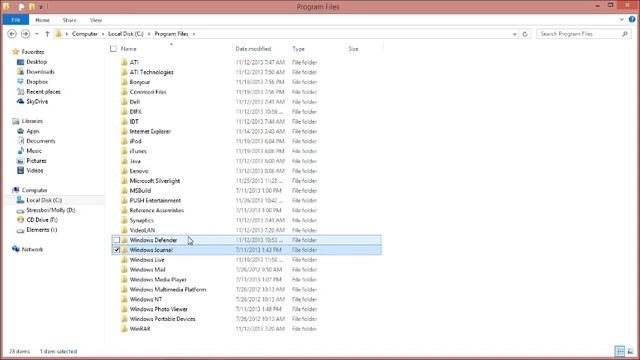Click the New folder quick access icon
Image resolution: width=640 pixels, height=360 pixels.
click(x=31, y=7)
